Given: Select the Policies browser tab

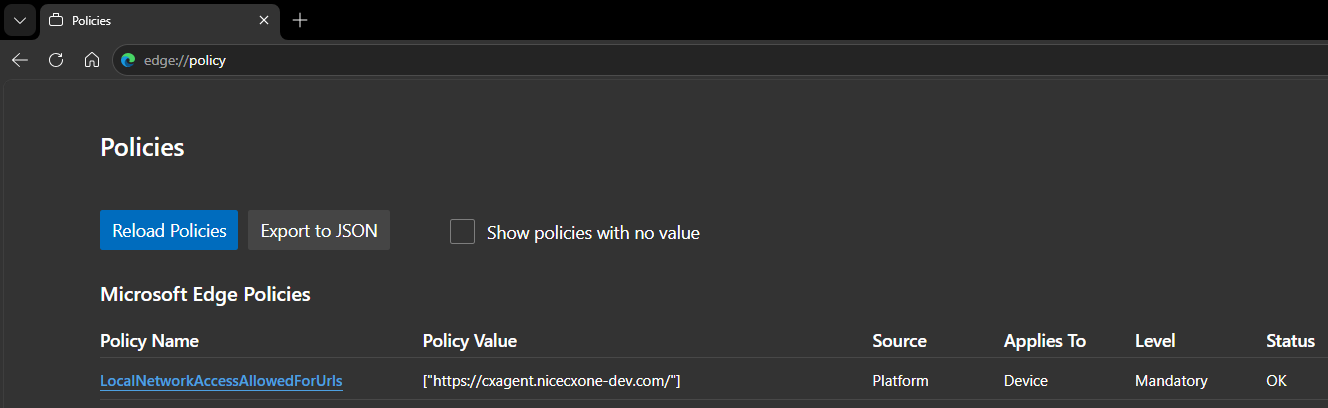Looking at the screenshot, I should tap(160, 20).
